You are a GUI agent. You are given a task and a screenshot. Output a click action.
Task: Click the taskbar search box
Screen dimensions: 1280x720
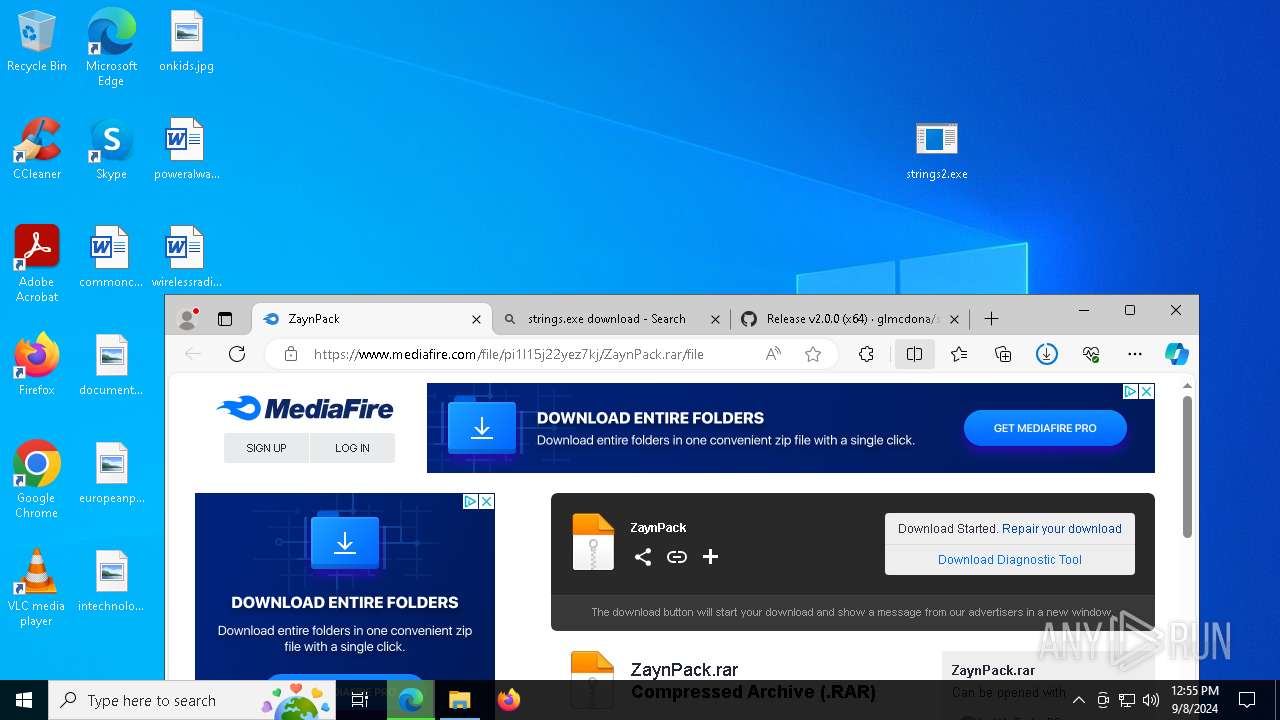point(193,700)
